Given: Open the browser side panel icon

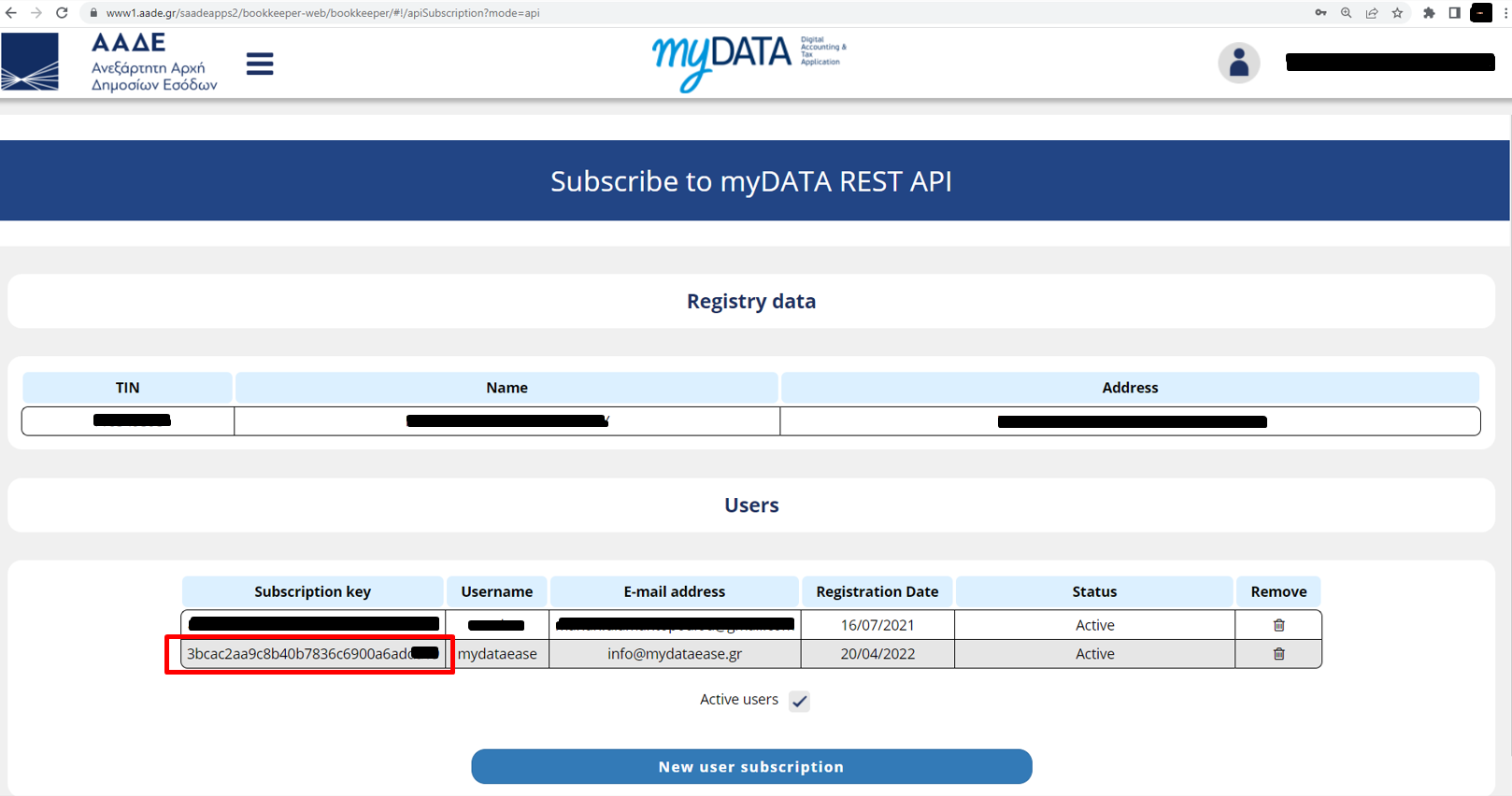Looking at the screenshot, I should 1454,13.
